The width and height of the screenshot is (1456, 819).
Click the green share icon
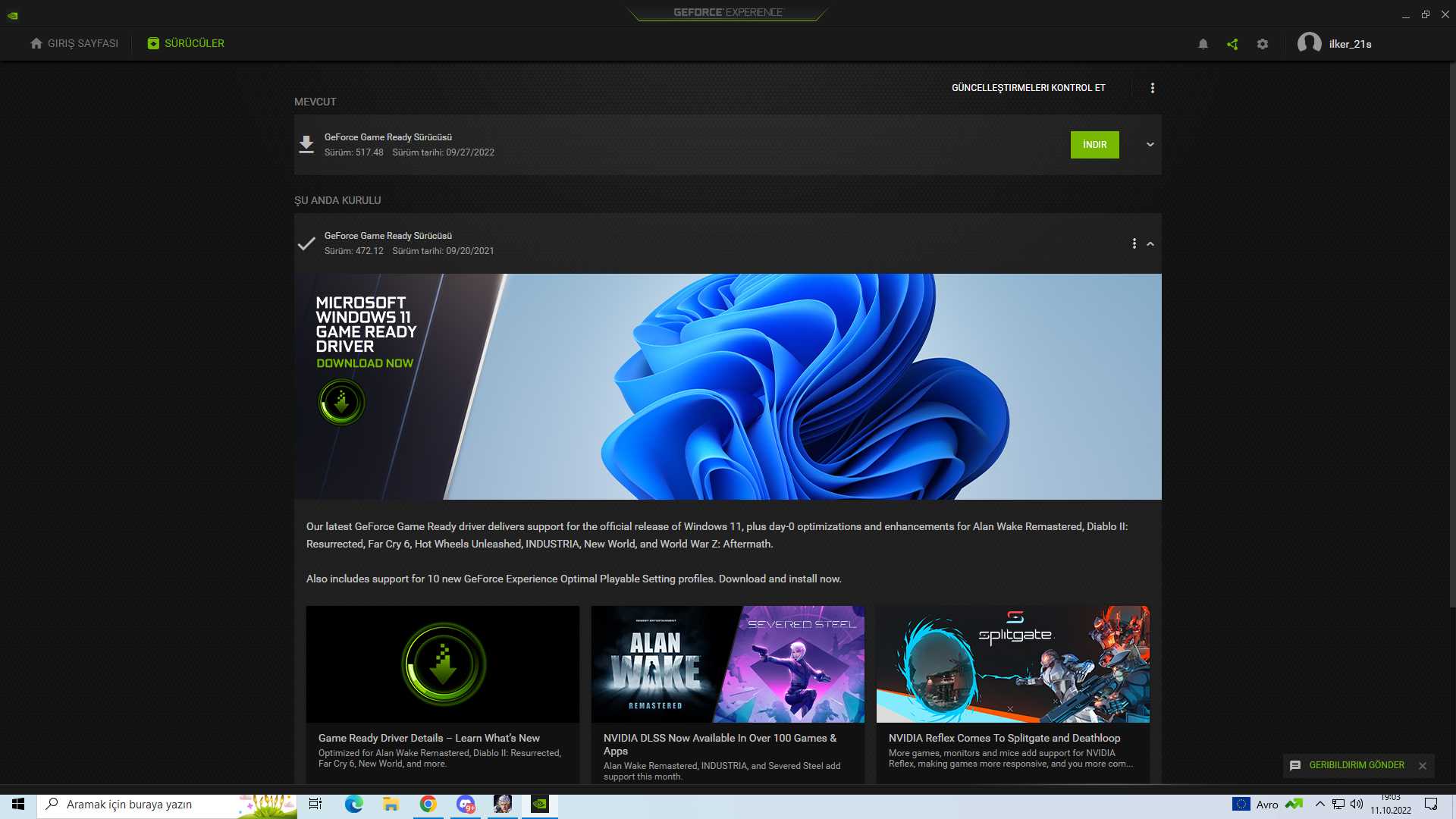click(1232, 44)
